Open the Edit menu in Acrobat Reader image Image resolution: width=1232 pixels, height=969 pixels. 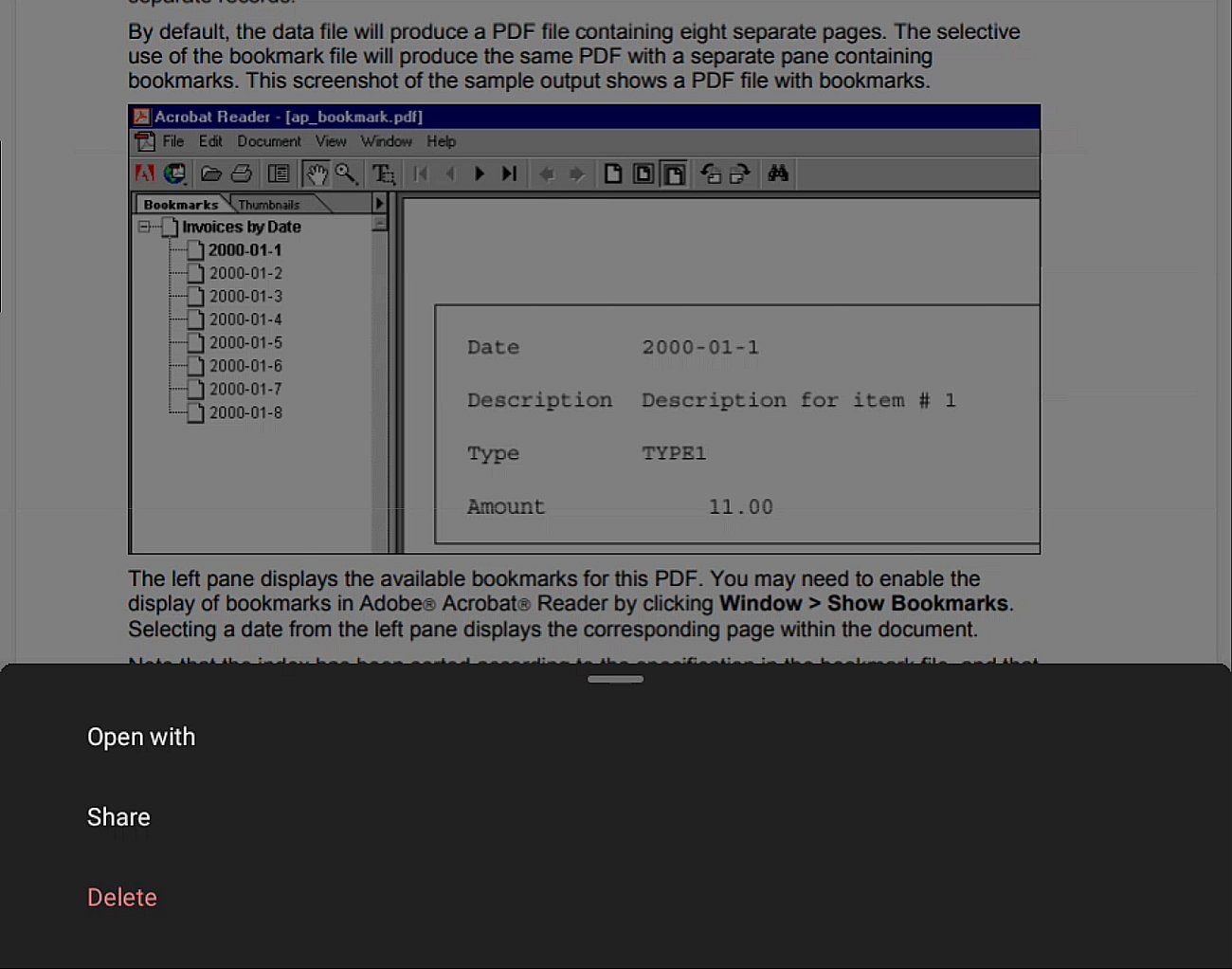pos(210,141)
